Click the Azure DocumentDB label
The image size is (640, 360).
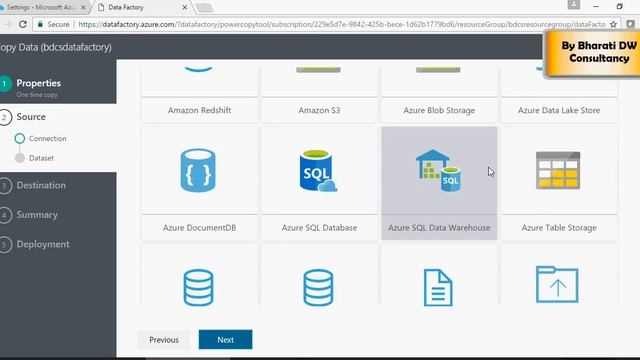[199, 228]
